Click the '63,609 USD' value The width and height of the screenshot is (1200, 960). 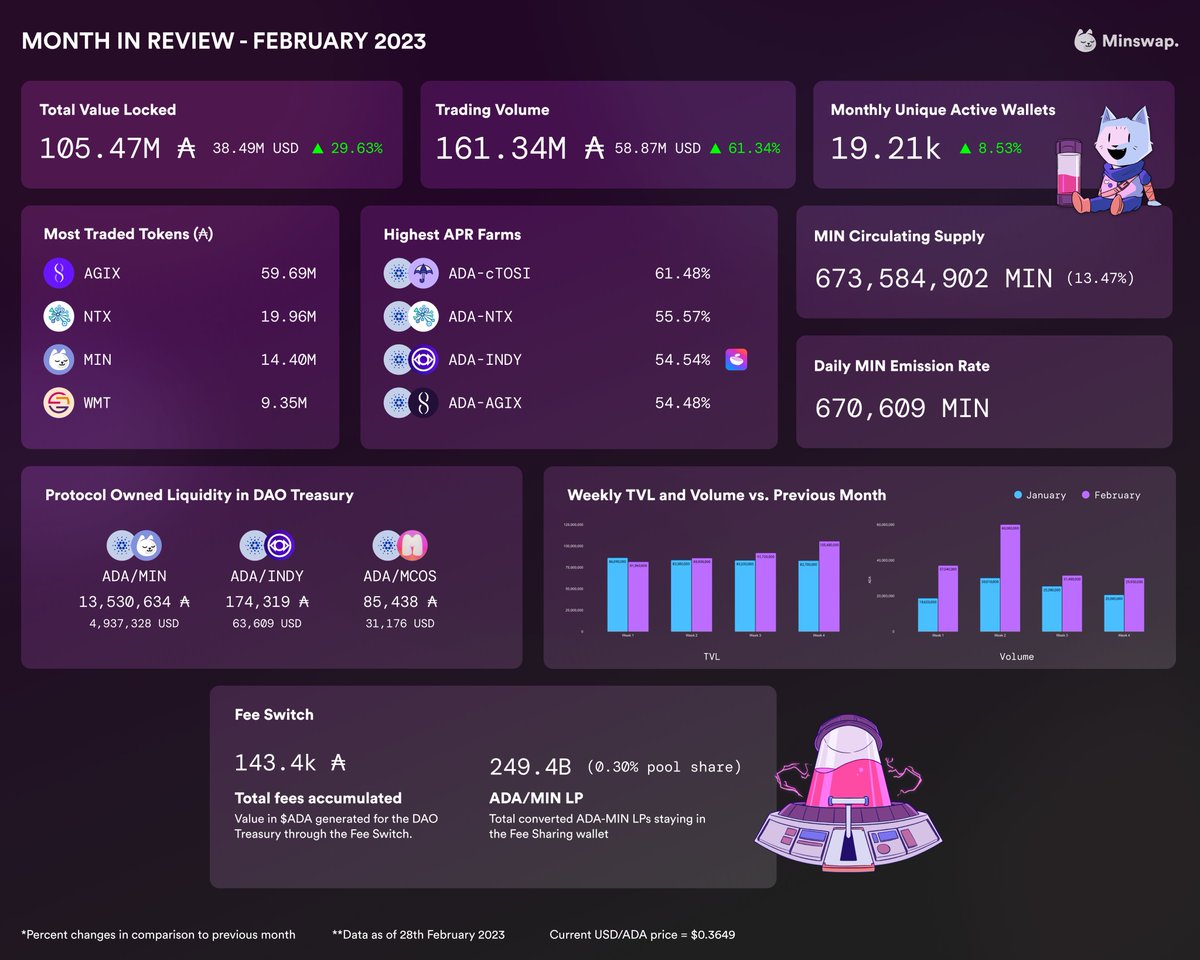click(267, 624)
